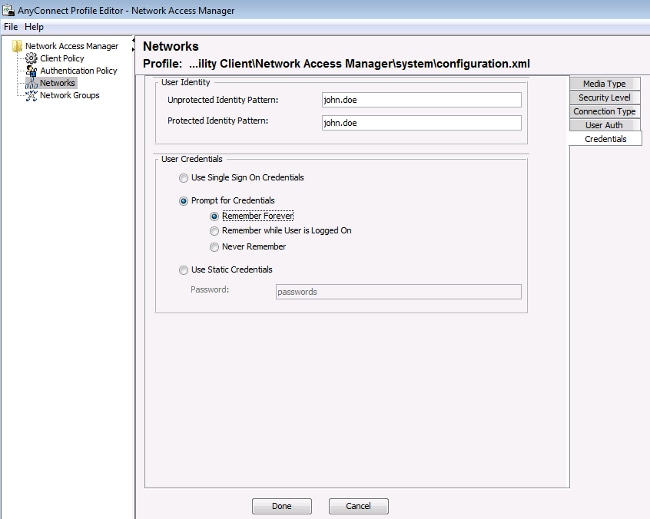Switch to the User Auth tab
This screenshot has height=519, width=650.
pyautogui.click(x=605, y=125)
